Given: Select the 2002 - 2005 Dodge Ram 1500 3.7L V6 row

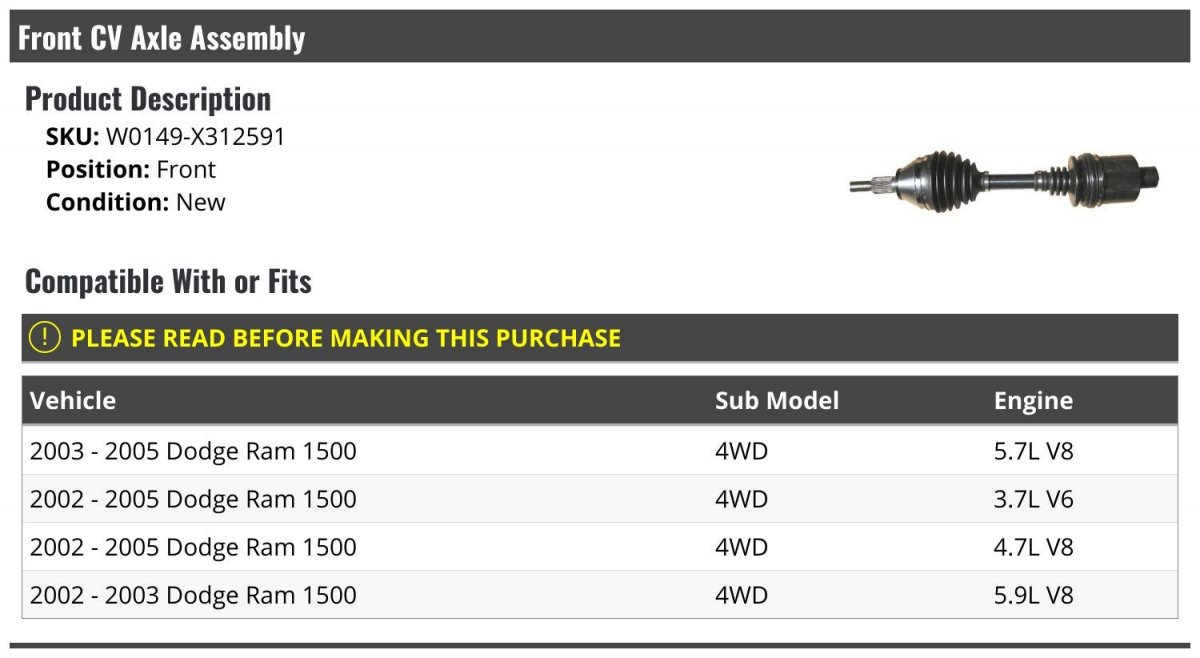Looking at the screenshot, I should [600, 499].
